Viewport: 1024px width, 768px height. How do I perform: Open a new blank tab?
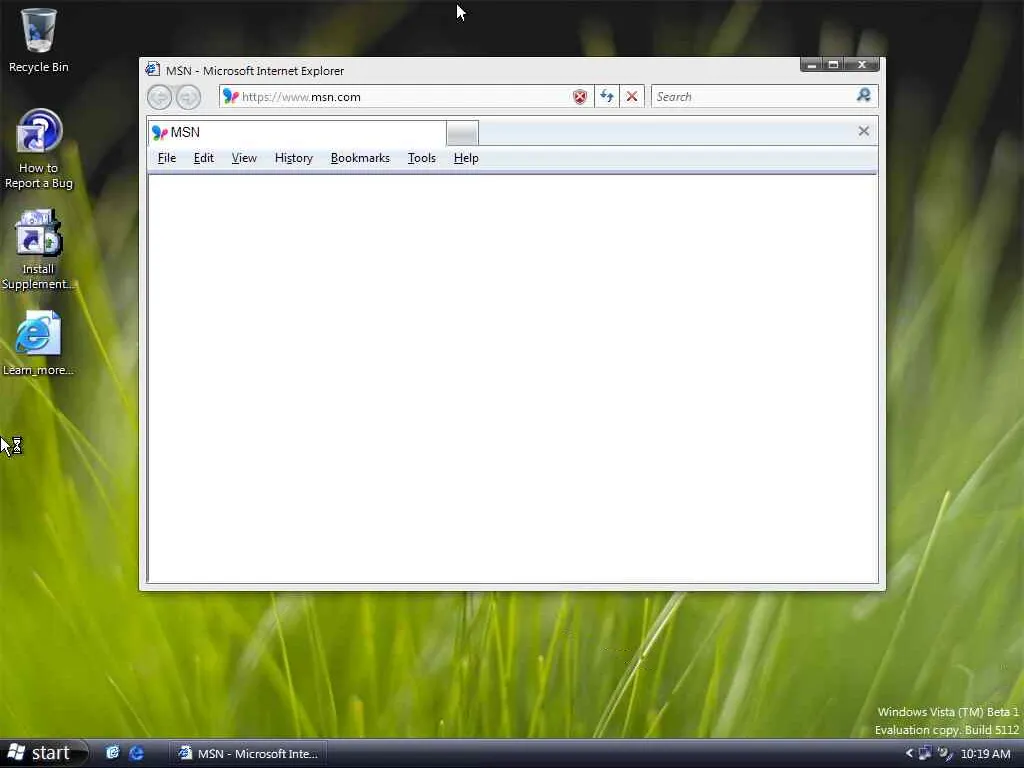462,133
